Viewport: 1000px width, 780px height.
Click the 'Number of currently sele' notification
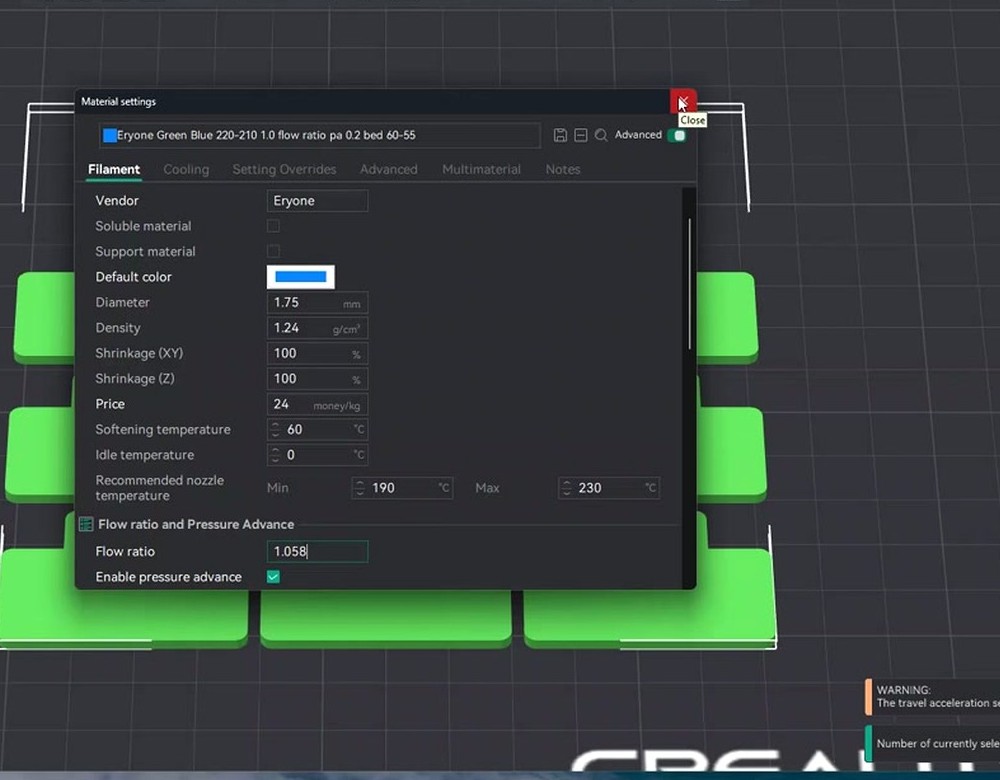pyautogui.click(x=932, y=743)
